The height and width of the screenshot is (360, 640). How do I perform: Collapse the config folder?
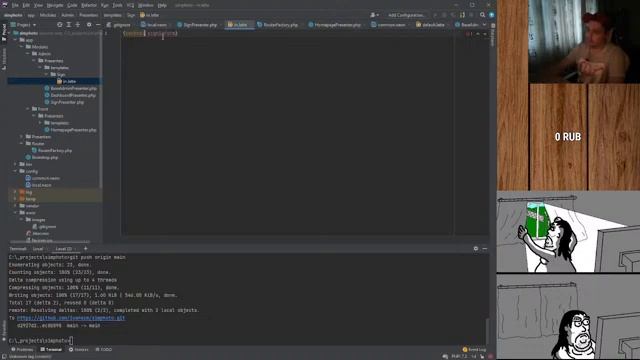pos(16,171)
